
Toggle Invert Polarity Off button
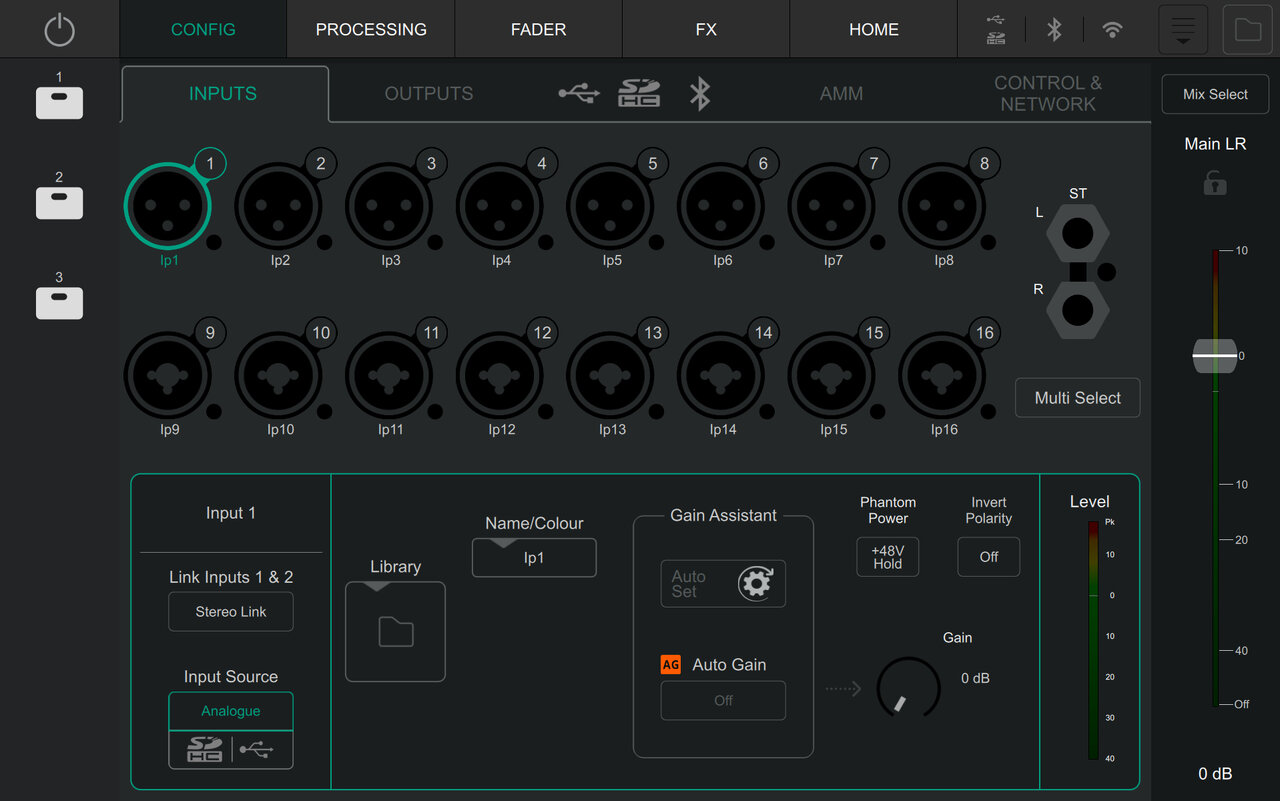tap(989, 557)
